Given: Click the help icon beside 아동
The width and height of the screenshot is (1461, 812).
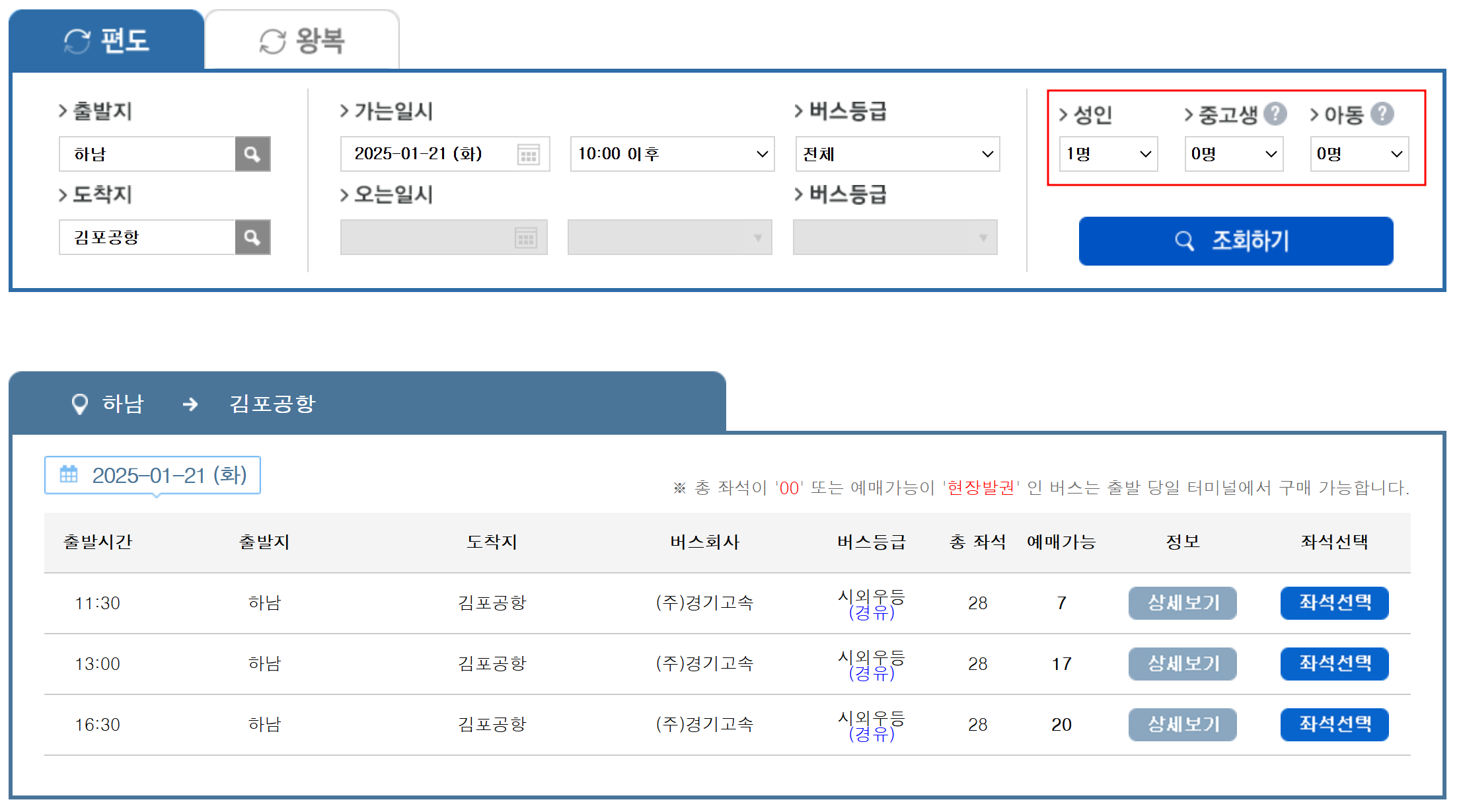Looking at the screenshot, I should coord(1382,114).
